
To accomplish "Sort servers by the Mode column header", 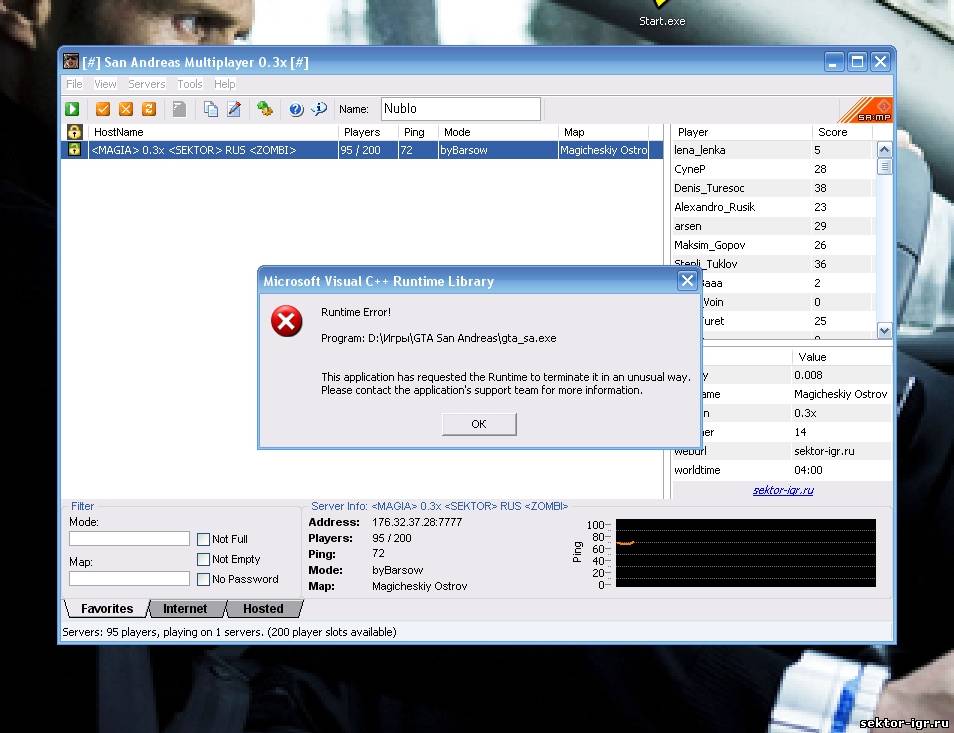I will [498, 132].
